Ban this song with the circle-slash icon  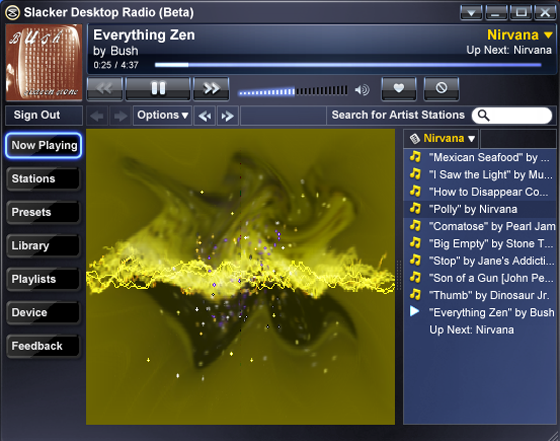point(441,88)
